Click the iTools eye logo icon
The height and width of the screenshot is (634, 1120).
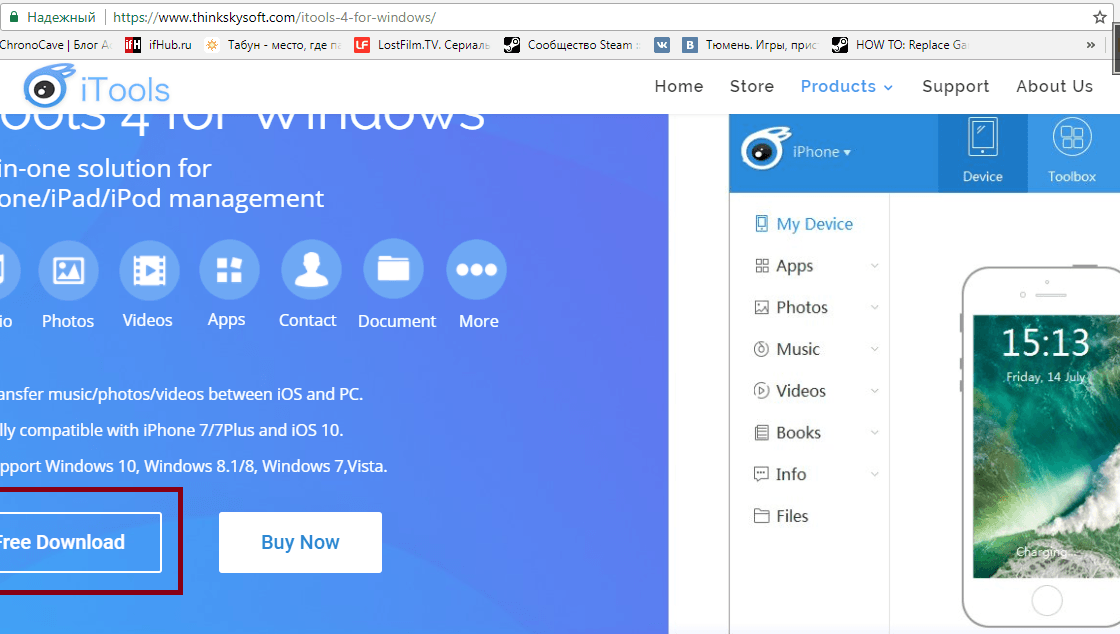coord(49,86)
